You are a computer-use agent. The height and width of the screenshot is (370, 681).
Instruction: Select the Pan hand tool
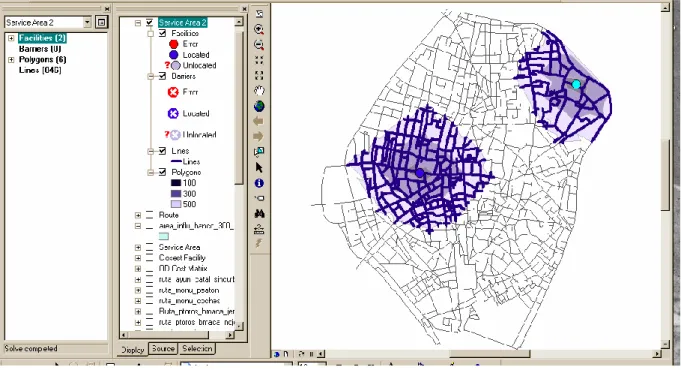(x=259, y=91)
